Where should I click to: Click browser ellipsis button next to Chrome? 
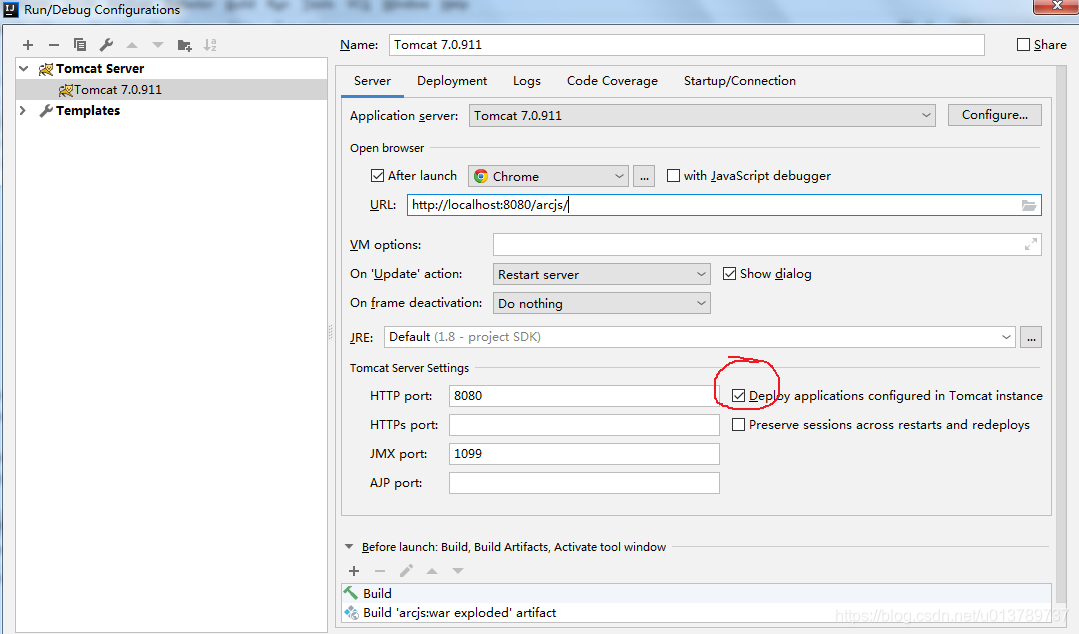(x=644, y=176)
